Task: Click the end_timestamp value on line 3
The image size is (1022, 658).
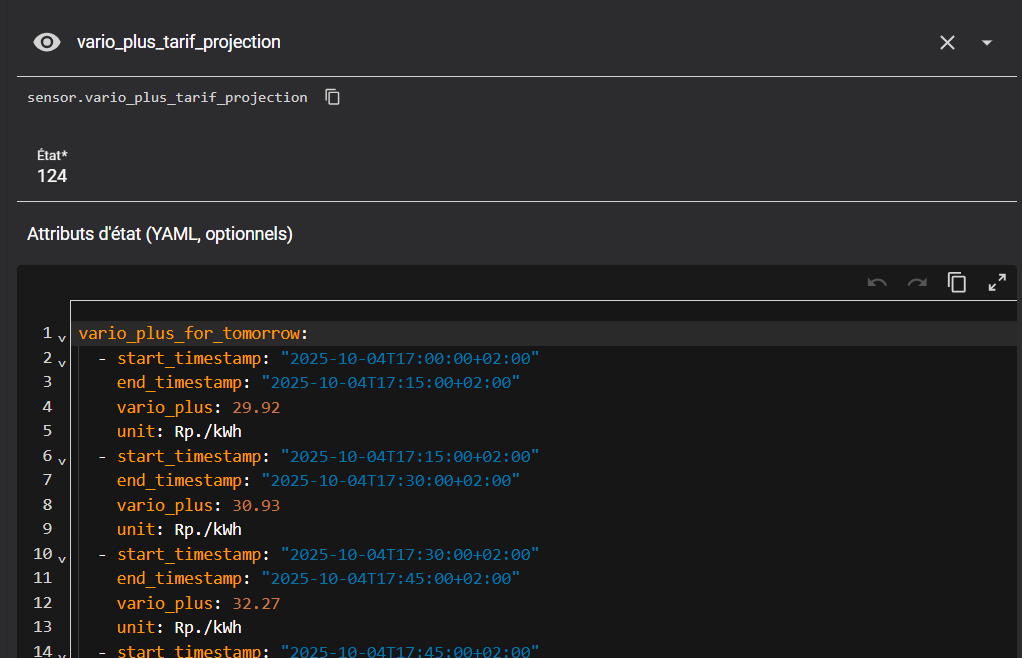Action: coord(390,382)
